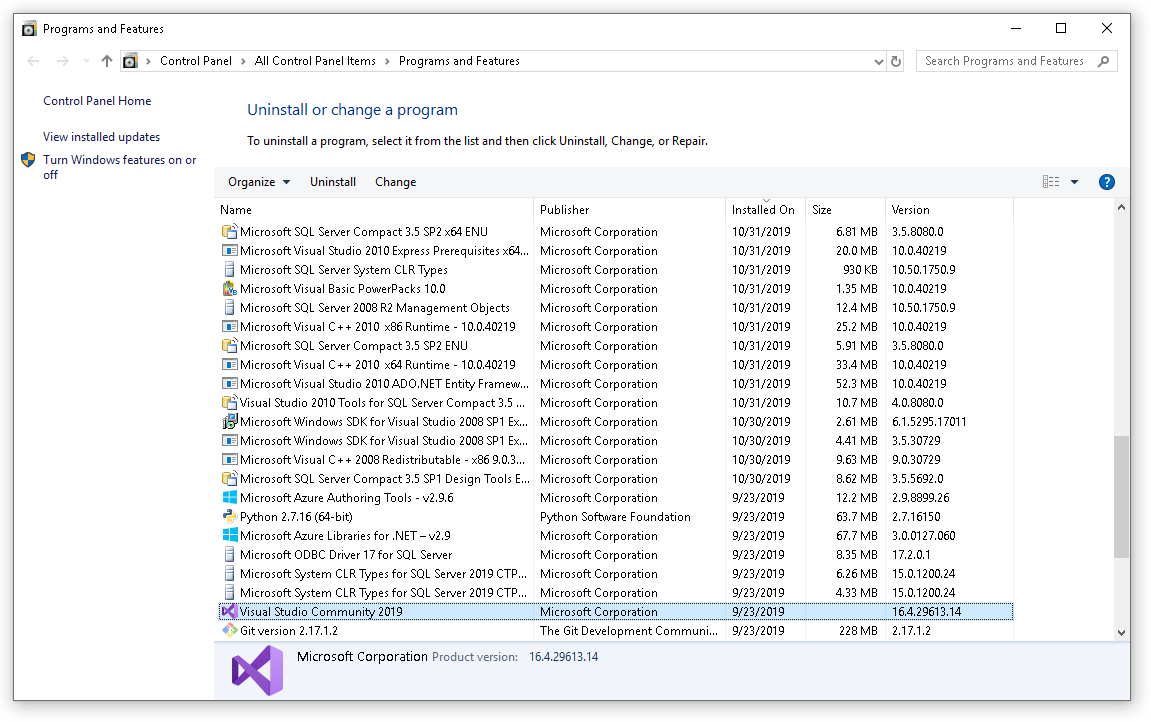Screen dimensions: 1151x722
Task: Sort by Name column header
Action: tap(375, 210)
